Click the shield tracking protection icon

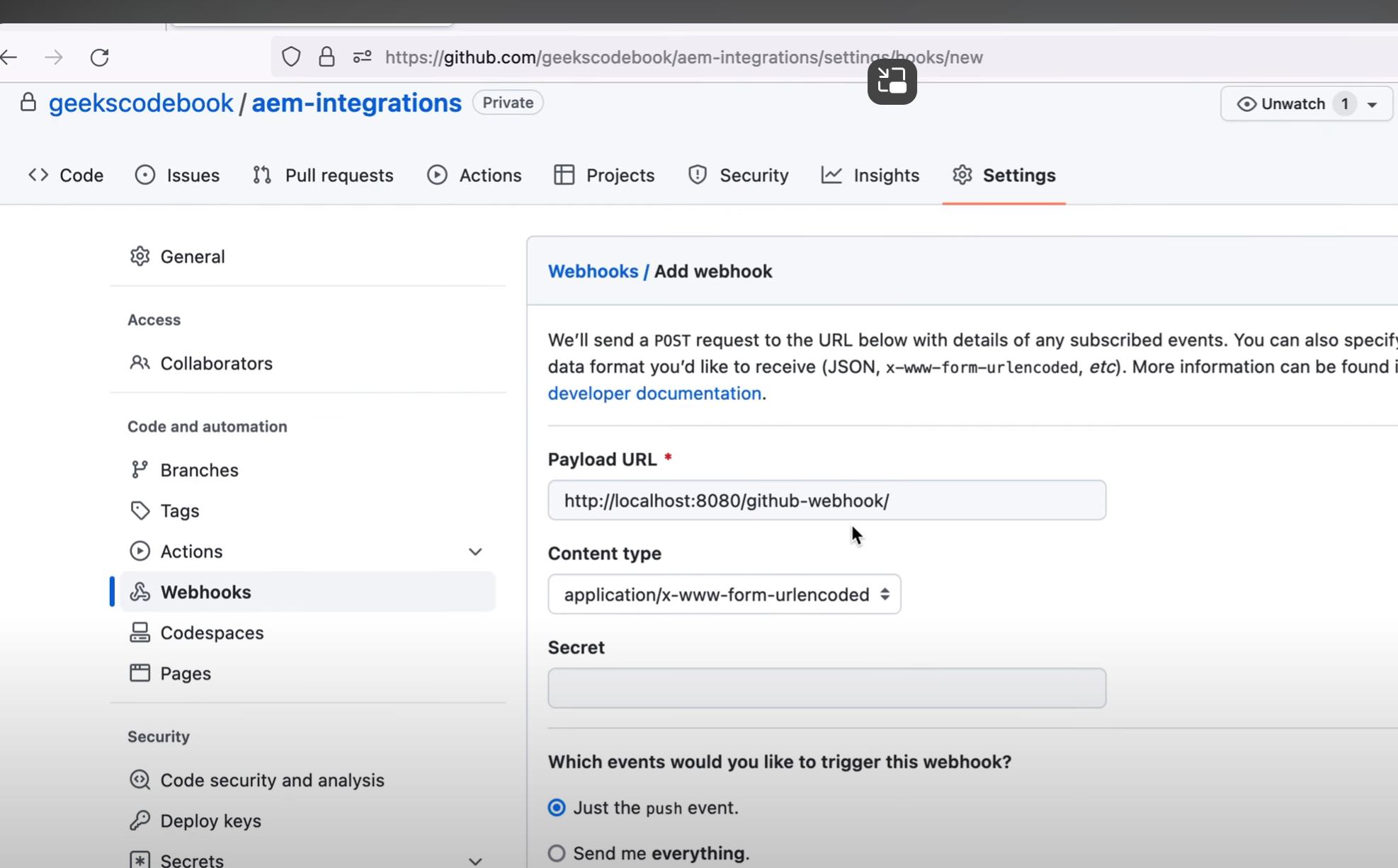coord(291,57)
